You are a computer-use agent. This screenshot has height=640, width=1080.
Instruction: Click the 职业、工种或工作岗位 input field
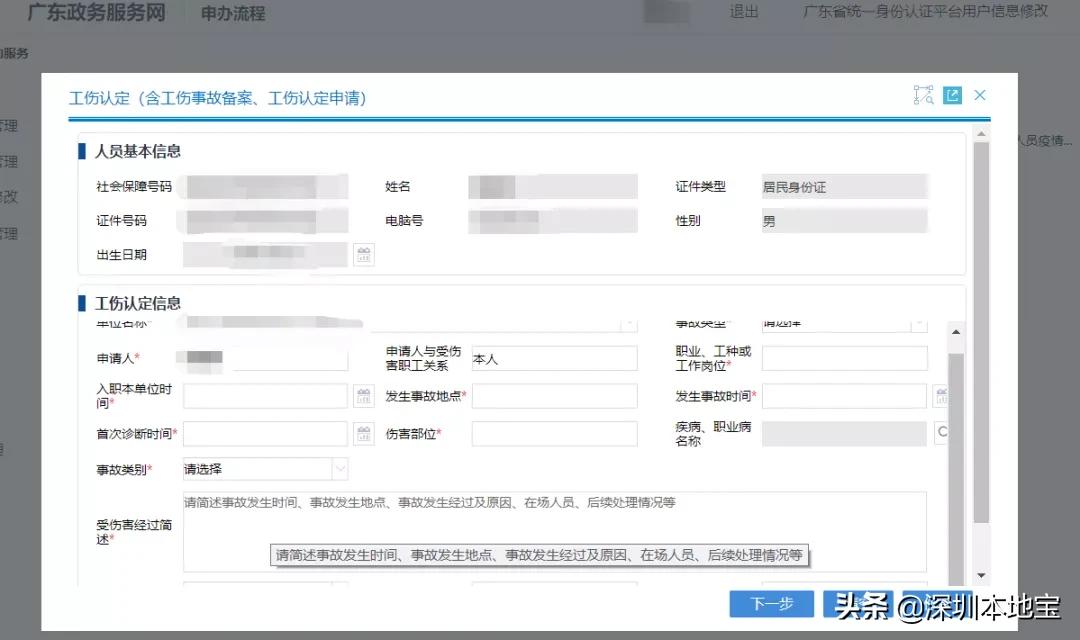point(845,358)
